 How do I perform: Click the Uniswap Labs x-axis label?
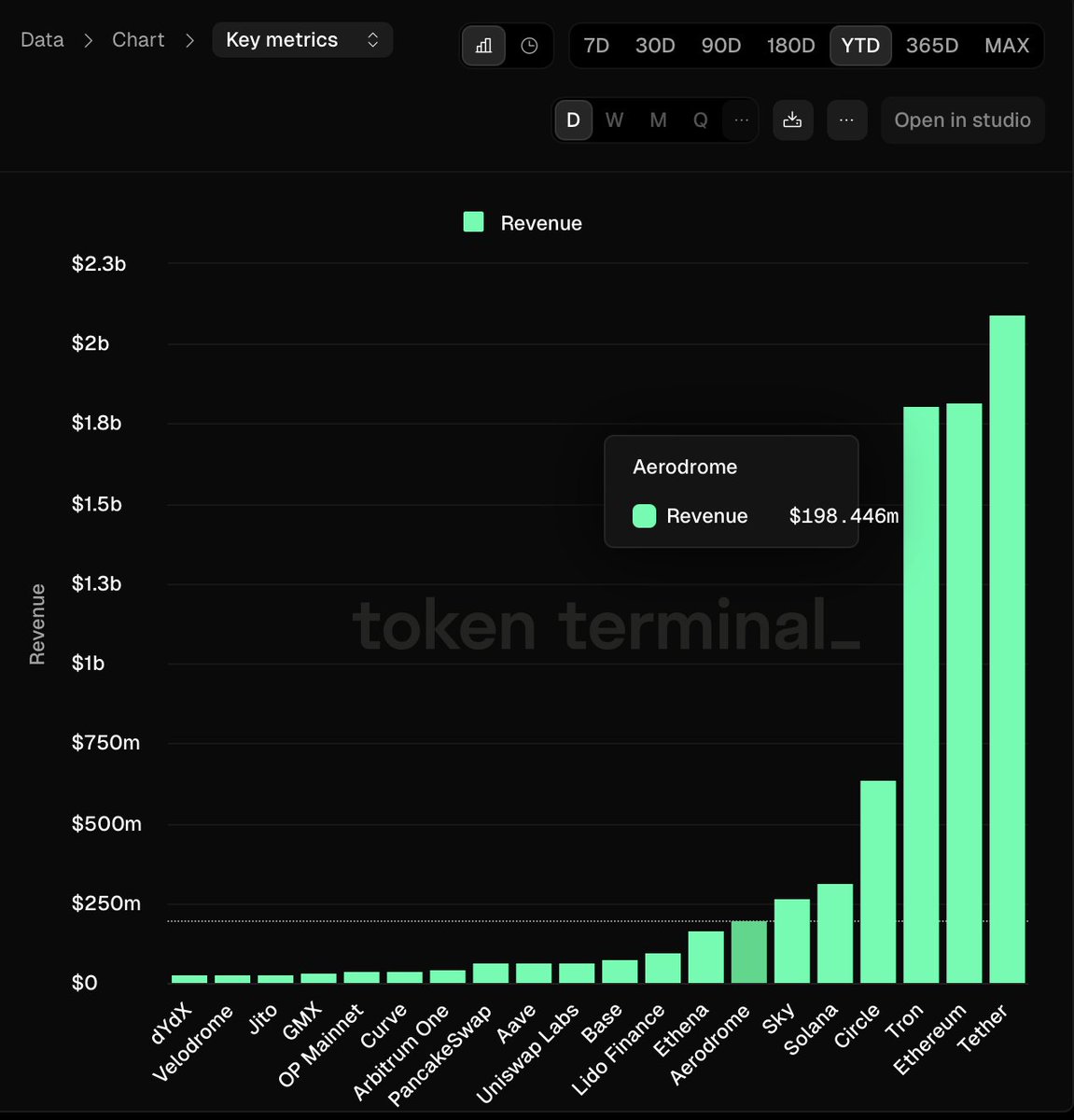click(527, 1054)
